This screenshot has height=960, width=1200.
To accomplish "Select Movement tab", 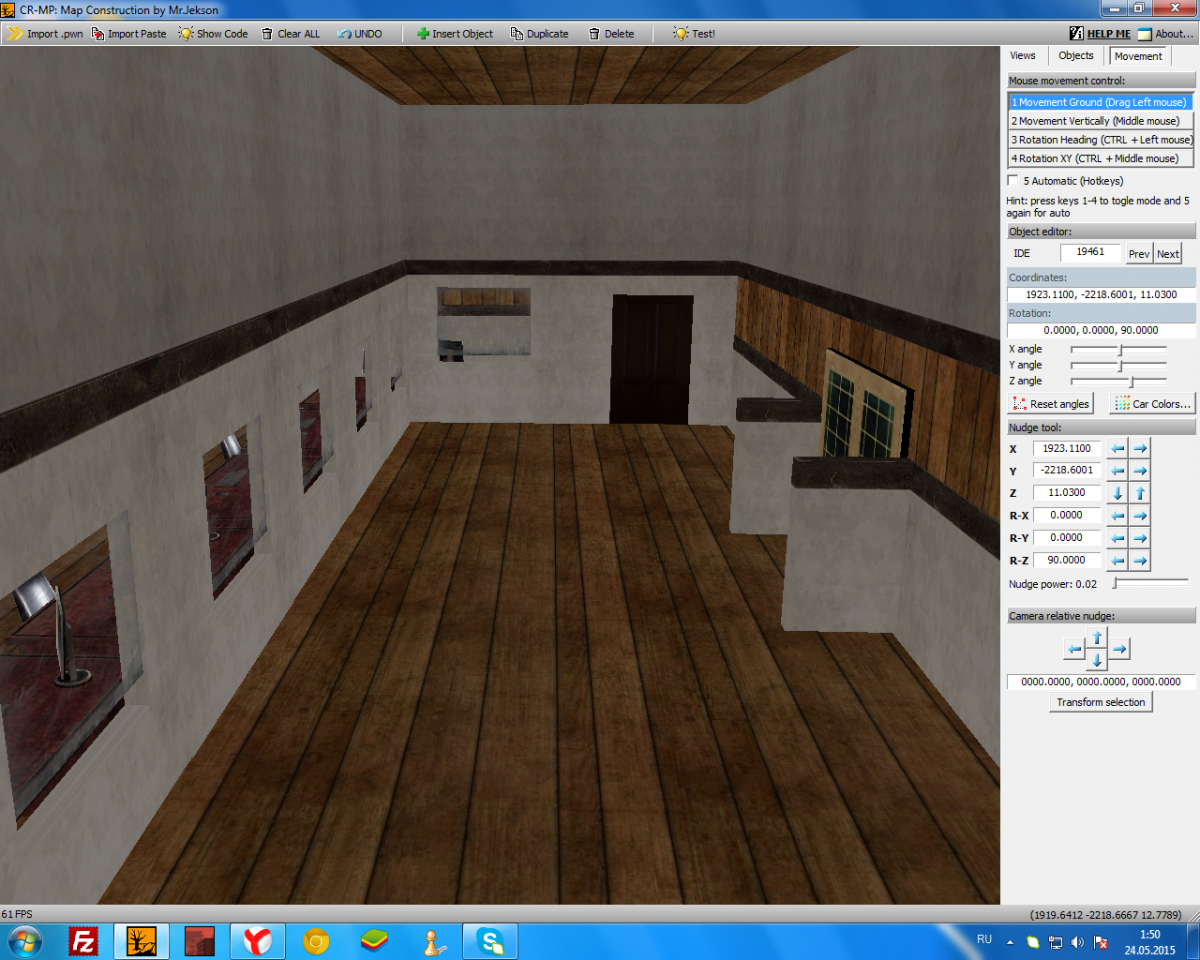I will (1138, 56).
